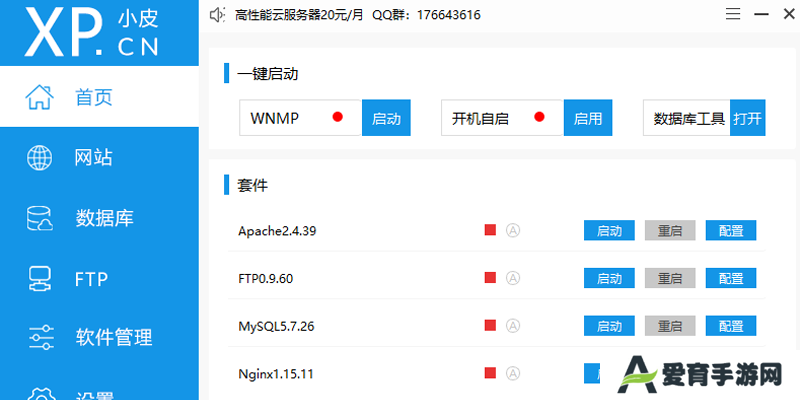Start FTP0.9.60 with its 启动 button
The height and width of the screenshot is (400, 800).
click(609, 278)
